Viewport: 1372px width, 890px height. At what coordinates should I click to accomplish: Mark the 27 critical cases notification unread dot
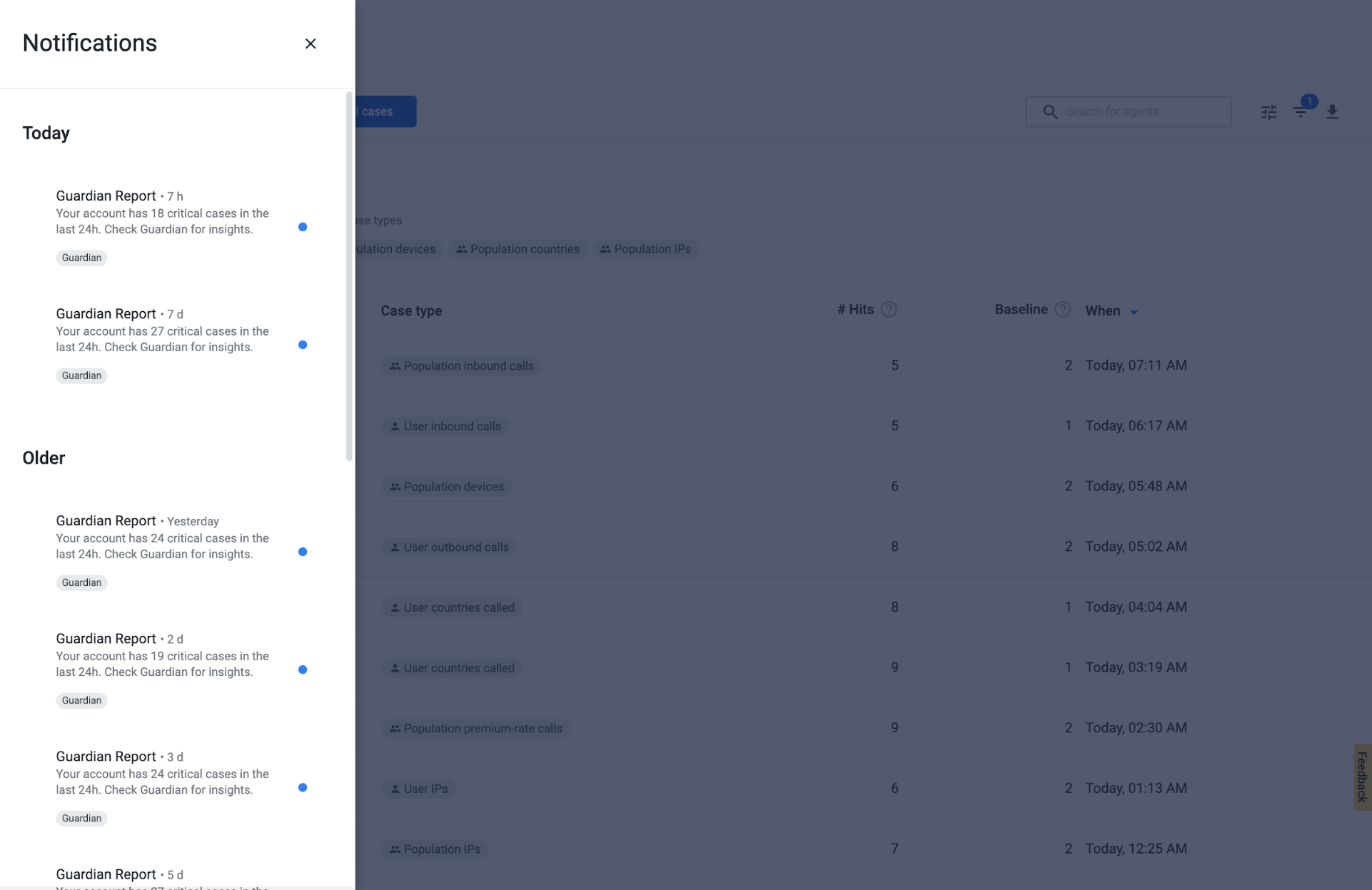[x=303, y=345]
